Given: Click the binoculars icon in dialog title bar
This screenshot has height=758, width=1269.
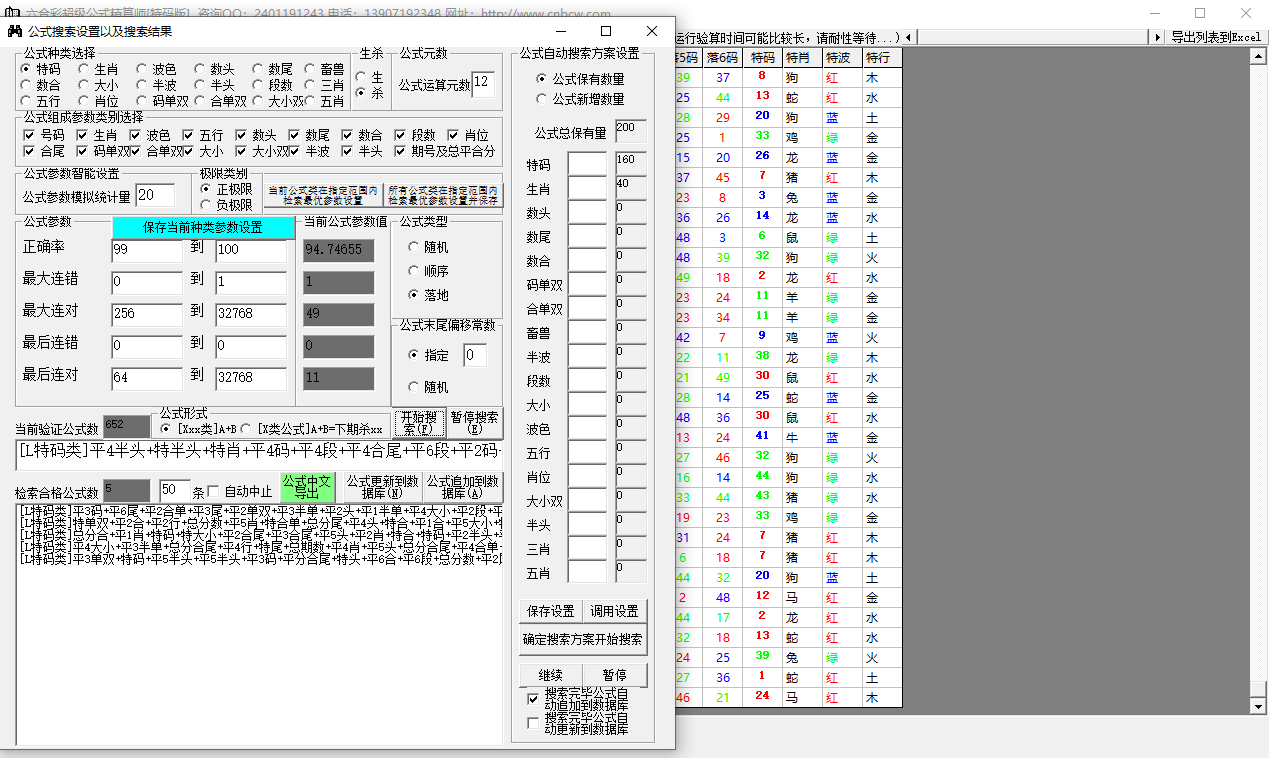Looking at the screenshot, I should coord(16,31).
